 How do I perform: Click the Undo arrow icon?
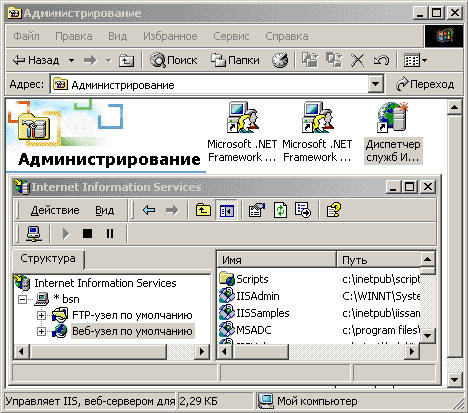[381, 61]
